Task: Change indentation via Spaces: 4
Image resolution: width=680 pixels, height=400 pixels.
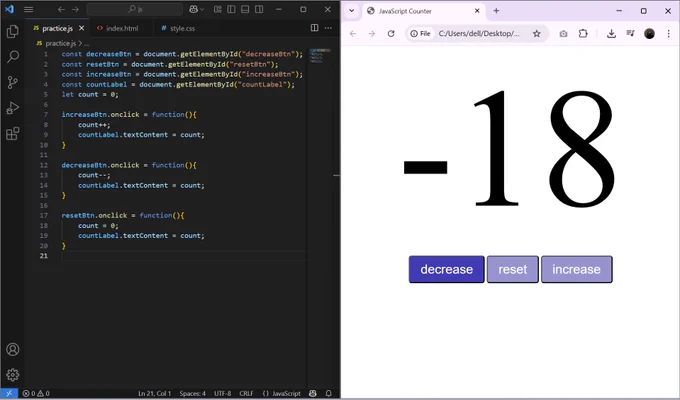Action: coord(193,393)
